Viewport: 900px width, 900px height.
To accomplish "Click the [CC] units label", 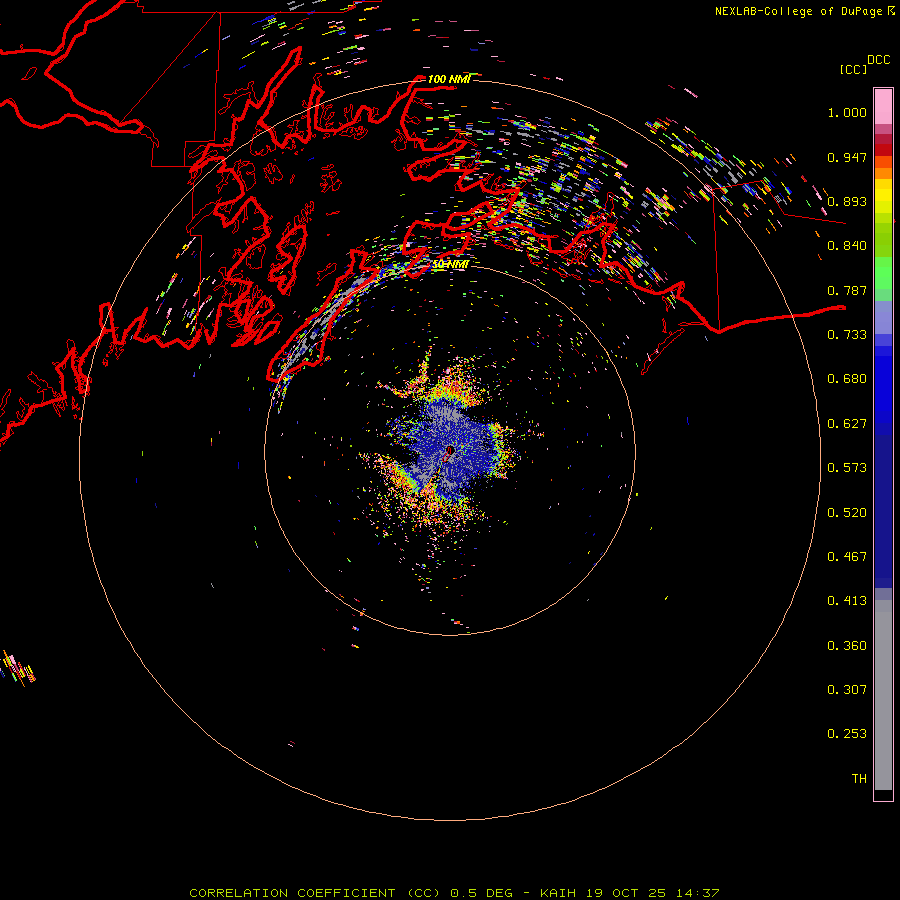I will point(853,69).
